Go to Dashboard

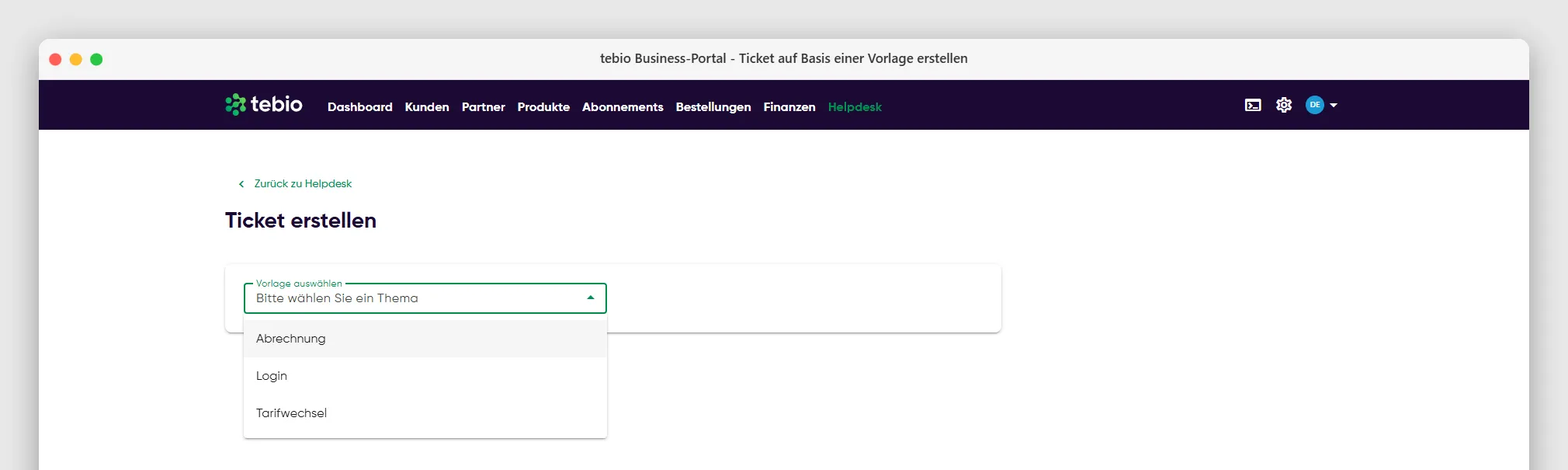pyautogui.click(x=360, y=107)
